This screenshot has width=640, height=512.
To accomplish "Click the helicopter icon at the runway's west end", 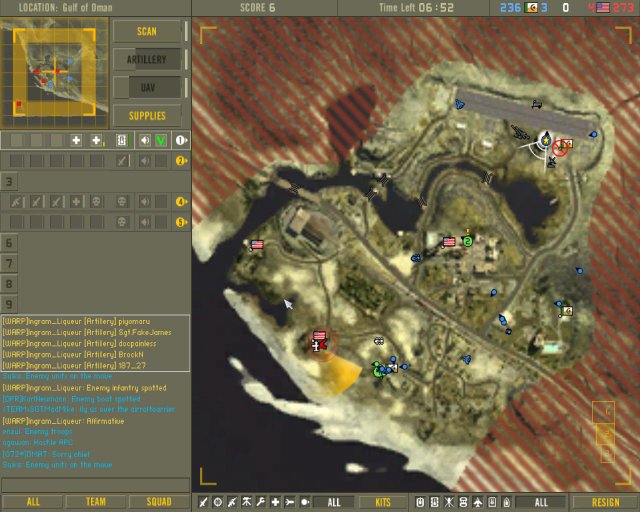I will click(460, 104).
